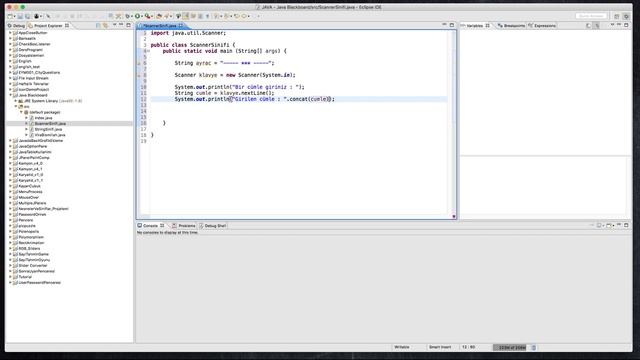Screen dimensions: 640x360
Task: Select the Project Explorer tab
Action: pos(48,25)
